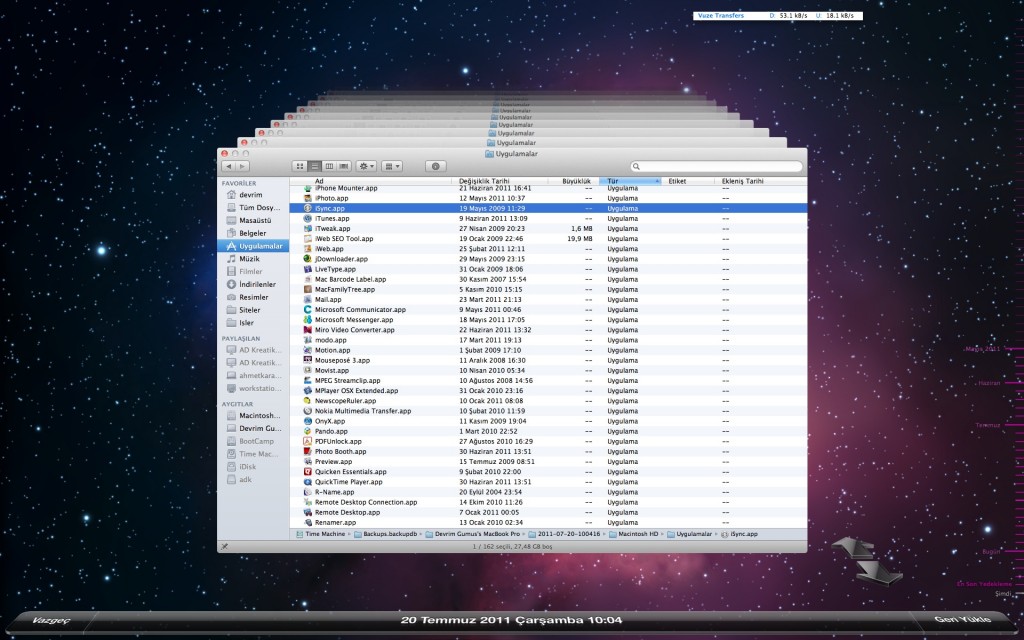
Task: Toggle sort order on Tür column
Action: point(630,181)
